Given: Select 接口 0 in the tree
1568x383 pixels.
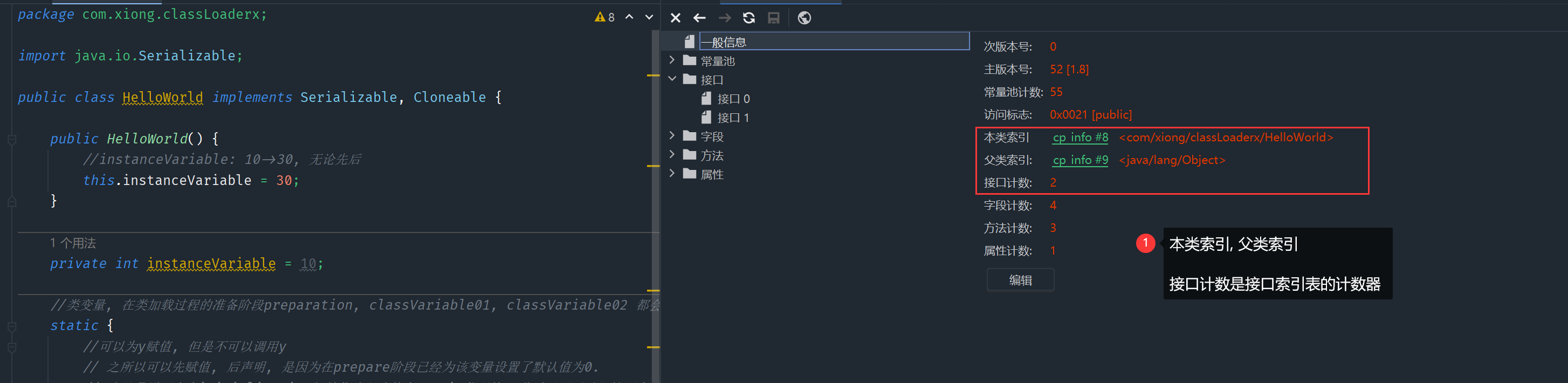Looking at the screenshot, I should click(x=733, y=99).
